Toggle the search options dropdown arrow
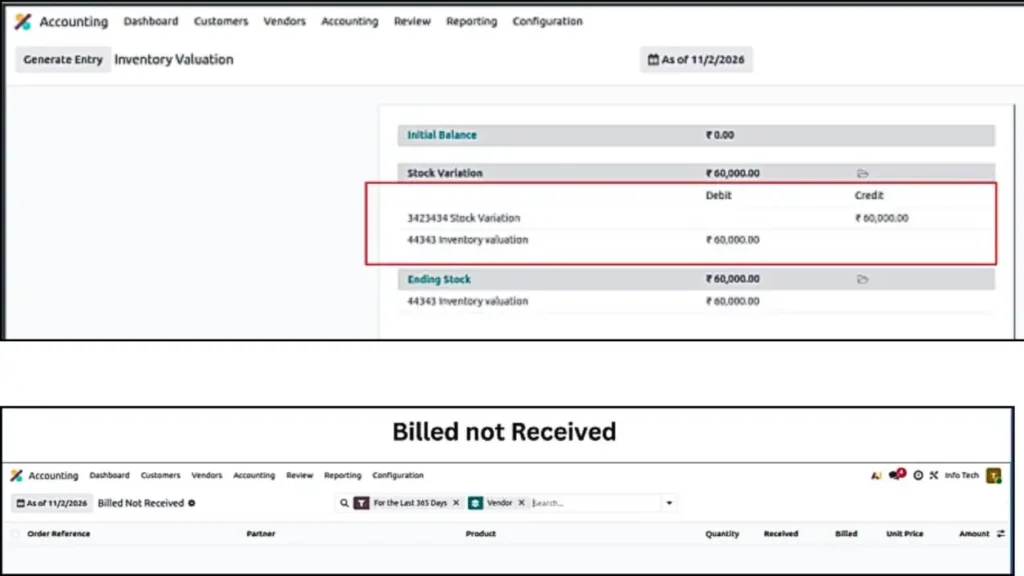Screen dimensions: 1024x576 pyautogui.click(x=669, y=503)
